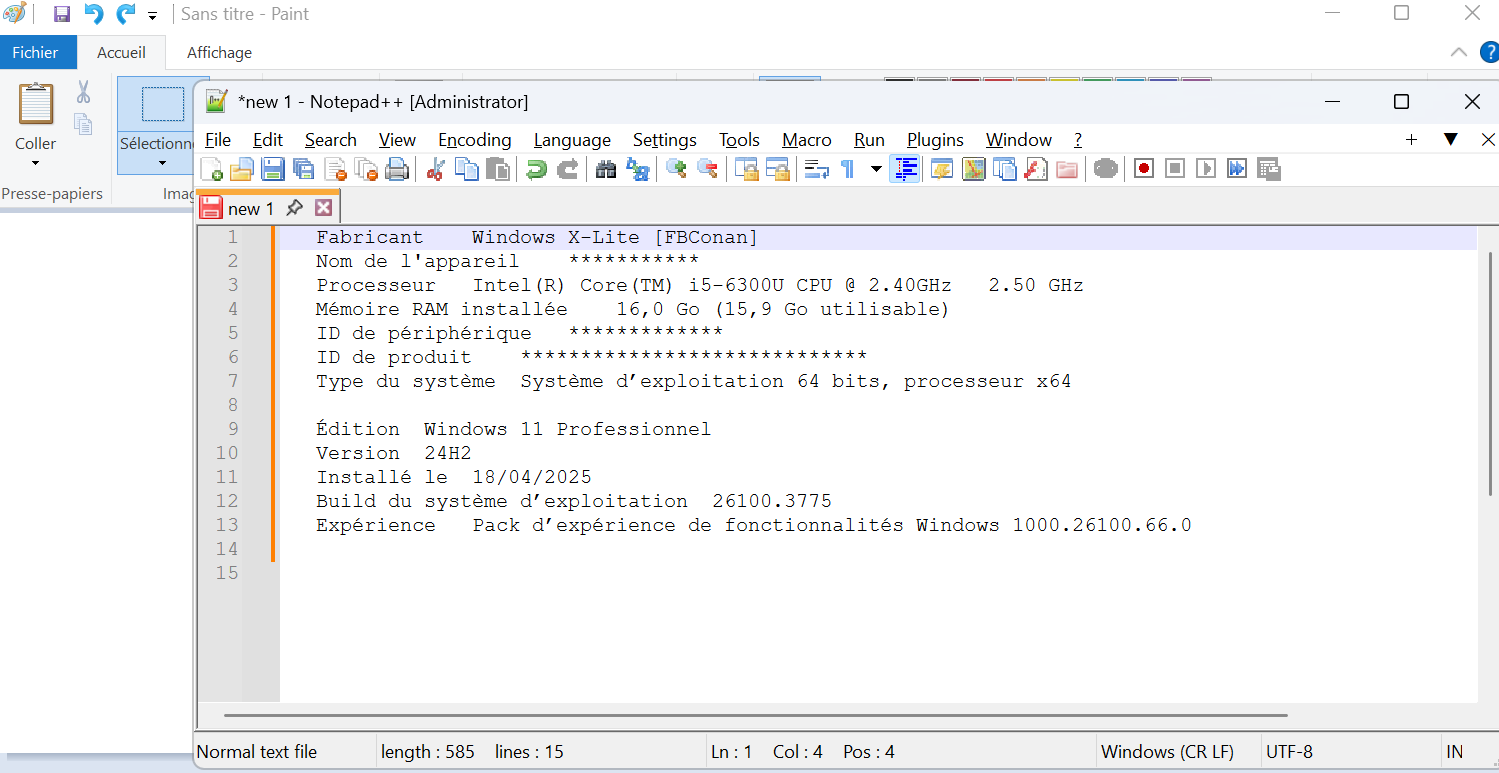The width and height of the screenshot is (1499, 773).
Task: Open the Plugins menu
Action: click(935, 140)
